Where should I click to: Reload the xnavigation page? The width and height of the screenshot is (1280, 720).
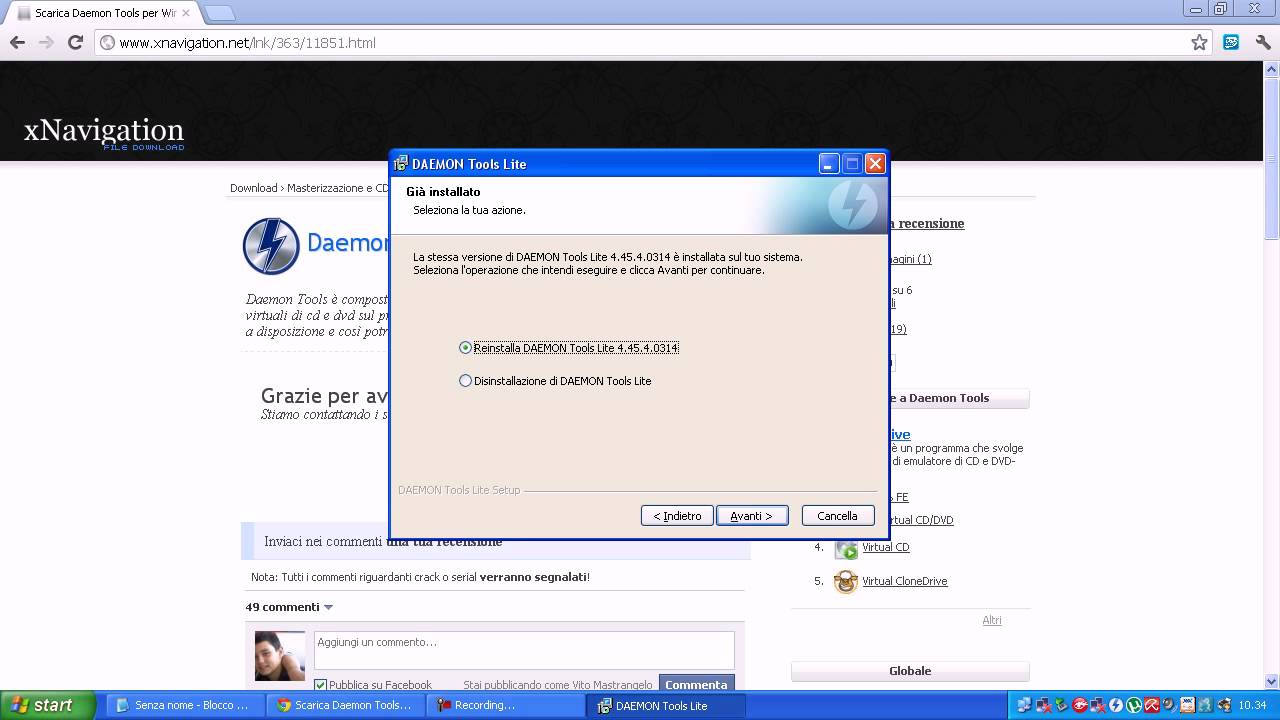tap(75, 42)
